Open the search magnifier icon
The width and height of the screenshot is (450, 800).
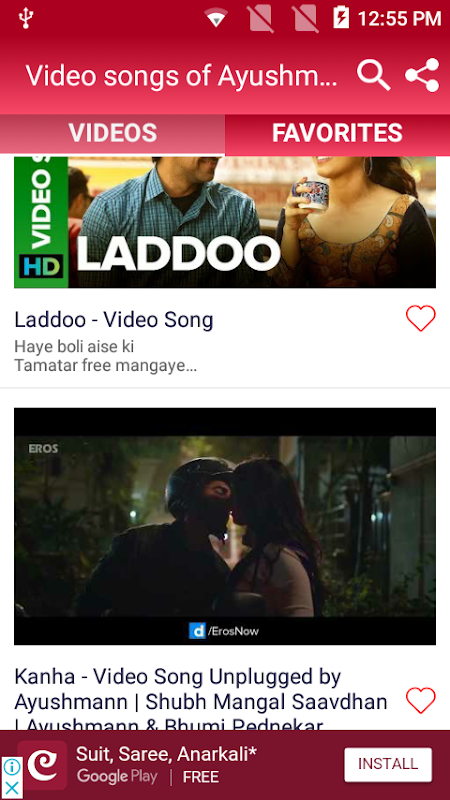373,75
